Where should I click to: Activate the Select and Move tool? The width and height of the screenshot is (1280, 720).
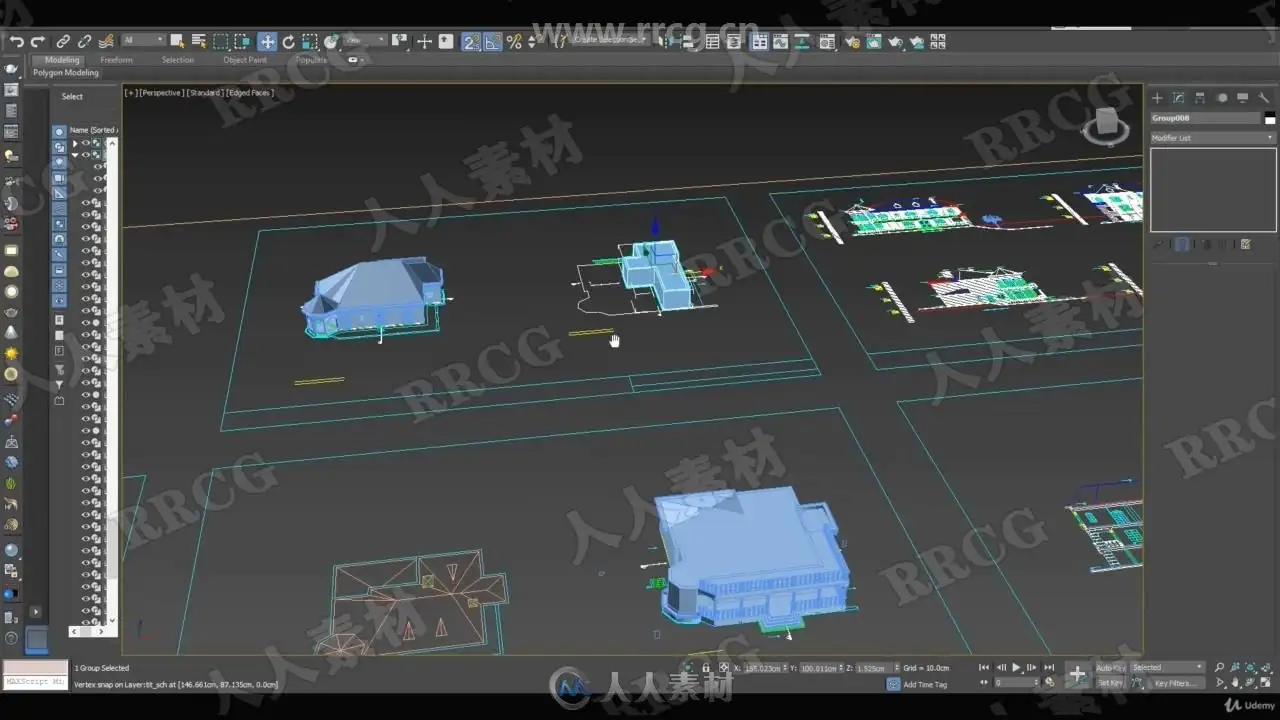(x=267, y=42)
